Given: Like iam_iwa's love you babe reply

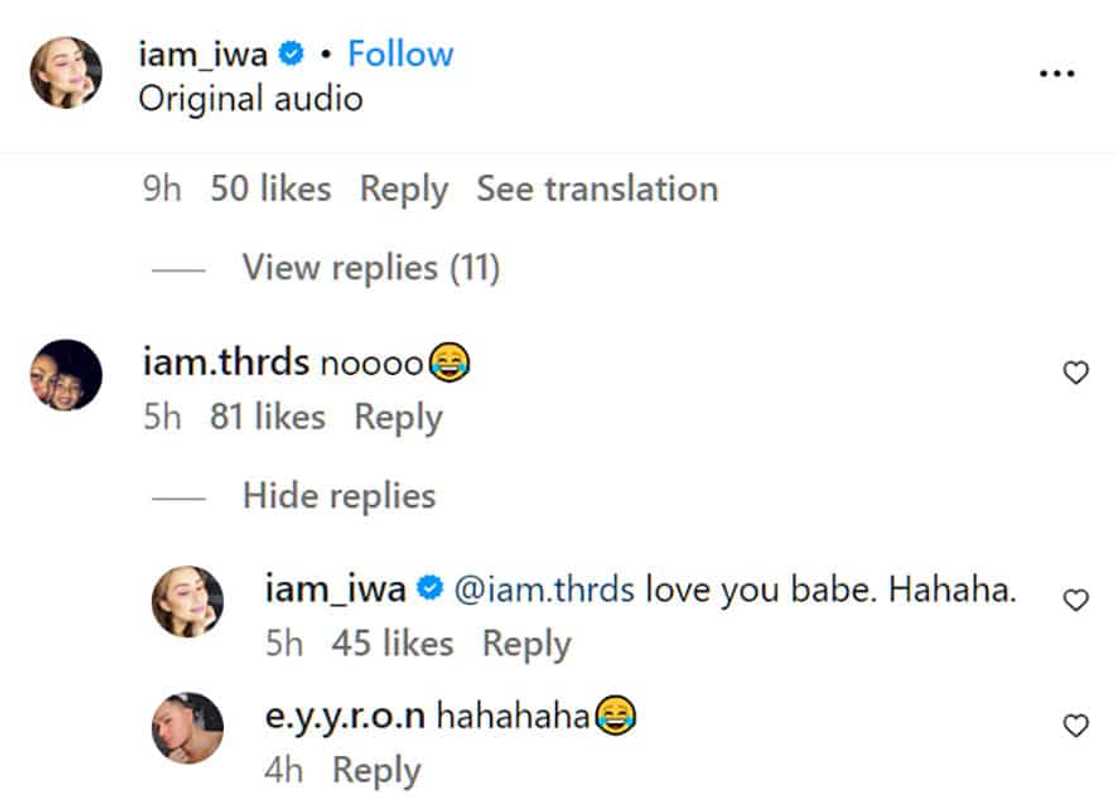Looking at the screenshot, I should click(x=1075, y=600).
